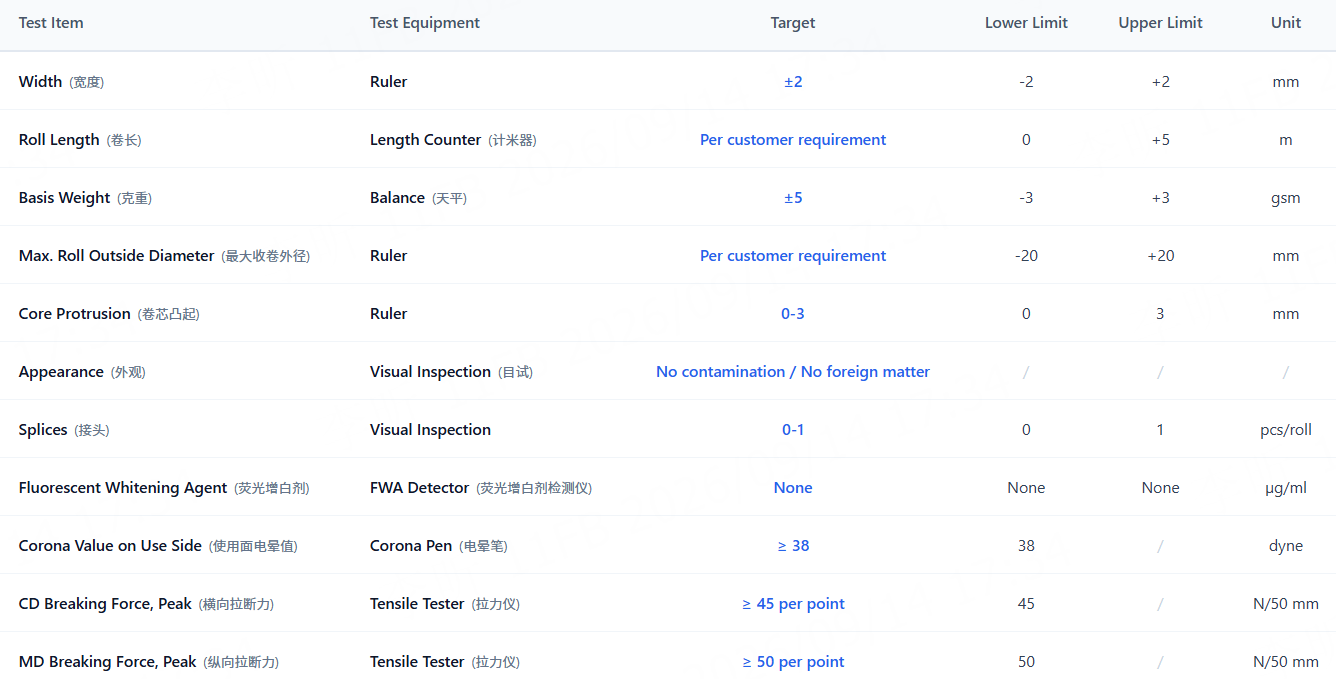Viewport: 1336px width, 679px height.
Task: Select "No contamination / No foreign matter" target
Action: (x=793, y=372)
